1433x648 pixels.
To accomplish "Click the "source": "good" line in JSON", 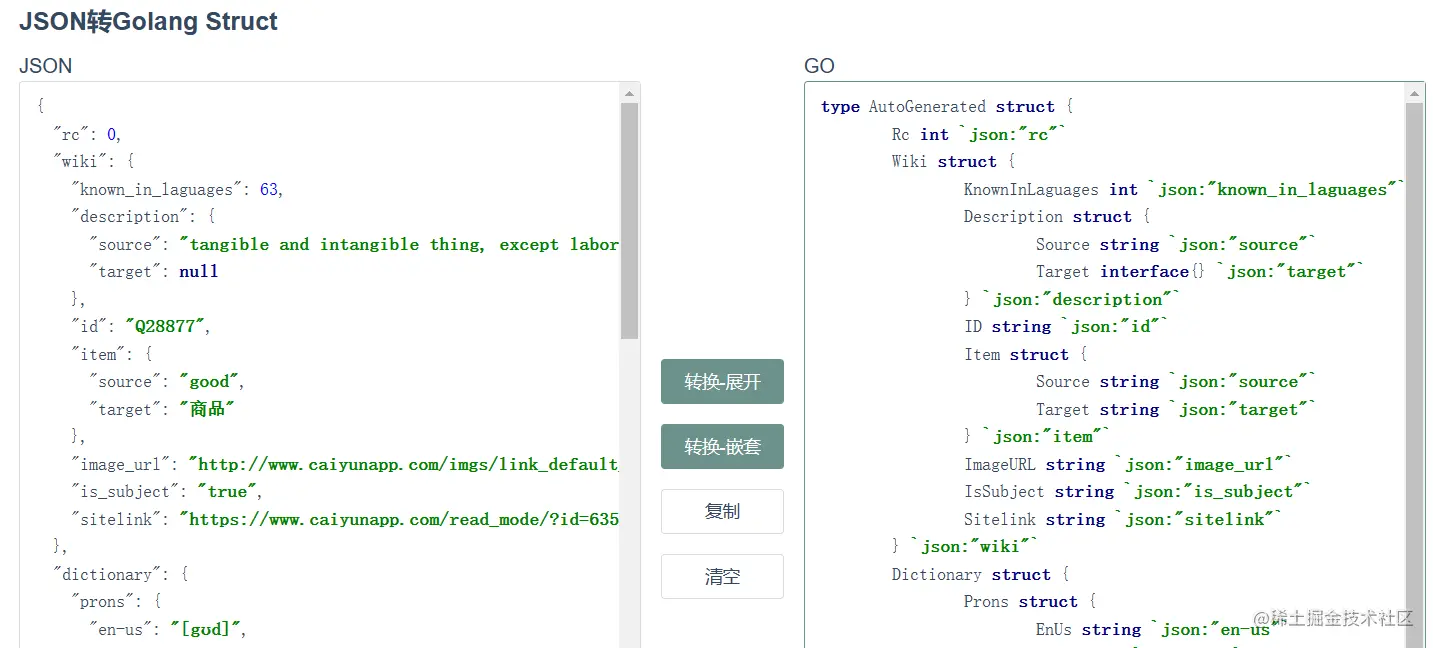I will click(167, 381).
